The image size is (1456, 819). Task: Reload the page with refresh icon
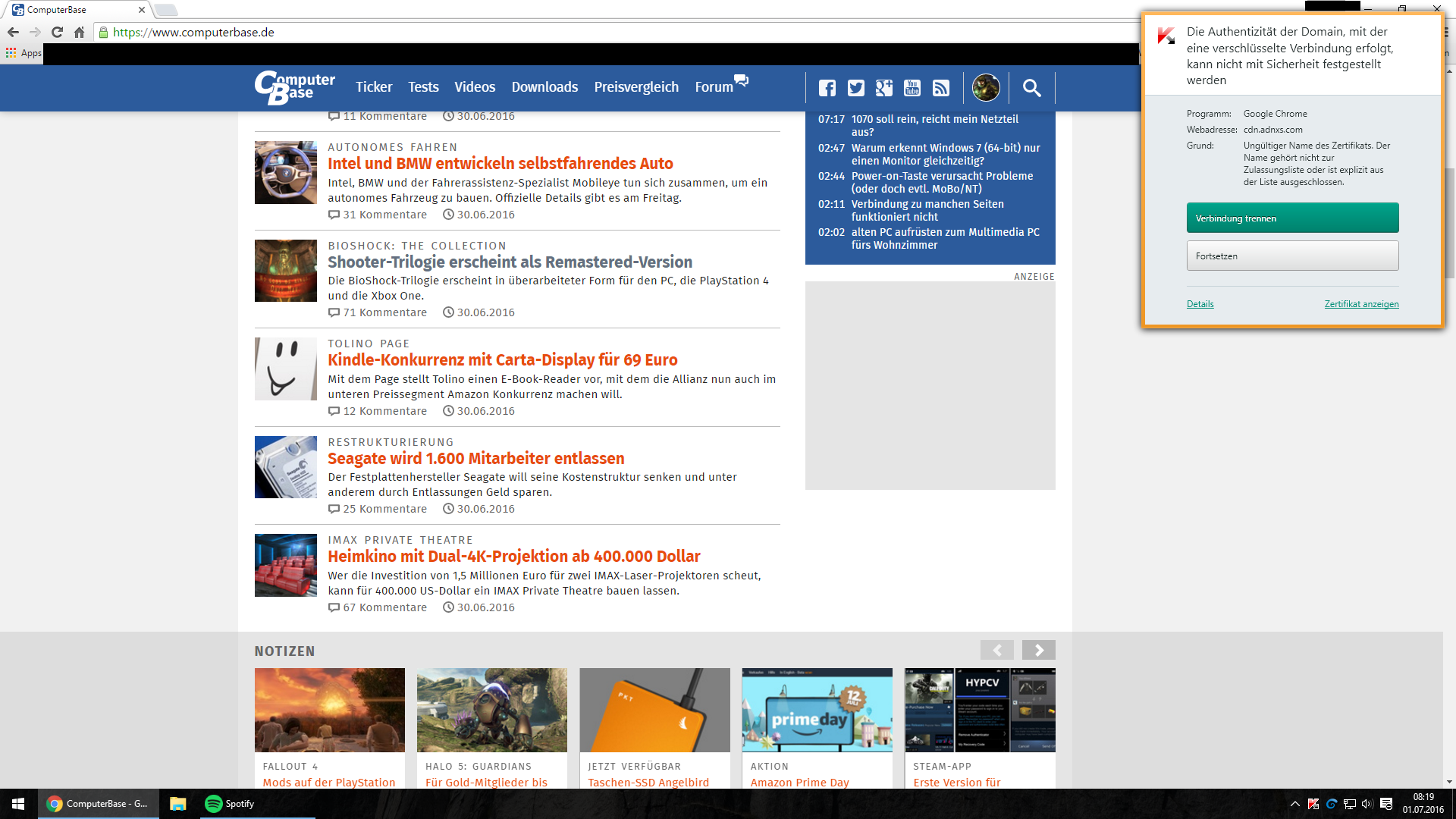tap(57, 32)
